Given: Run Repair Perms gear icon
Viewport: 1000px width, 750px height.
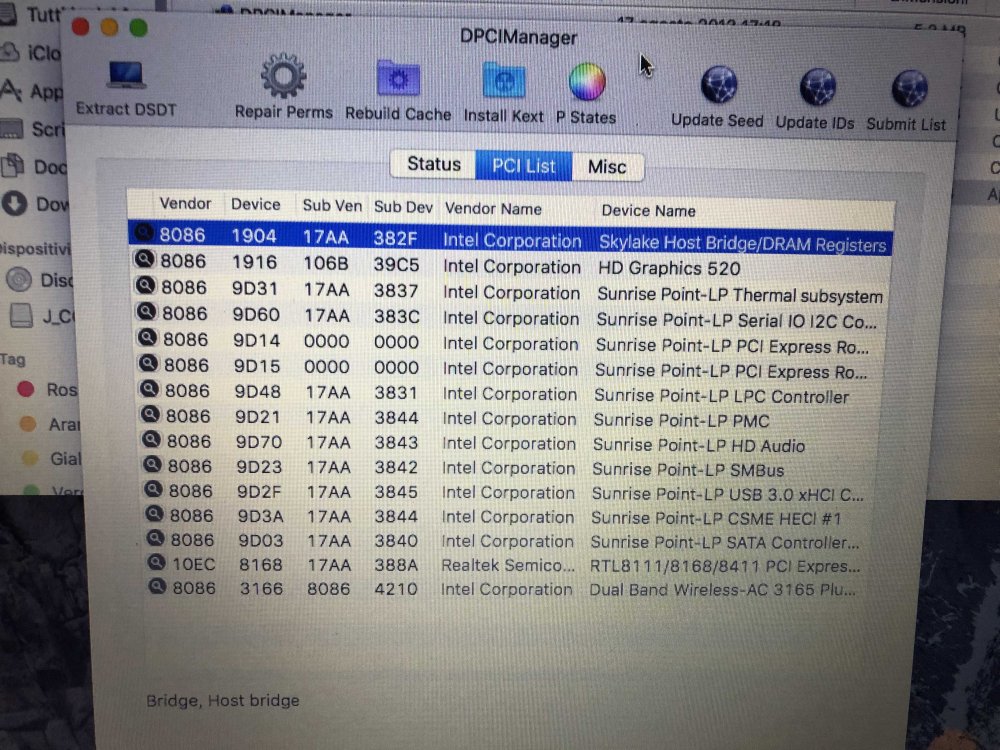Looking at the screenshot, I should [x=283, y=77].
